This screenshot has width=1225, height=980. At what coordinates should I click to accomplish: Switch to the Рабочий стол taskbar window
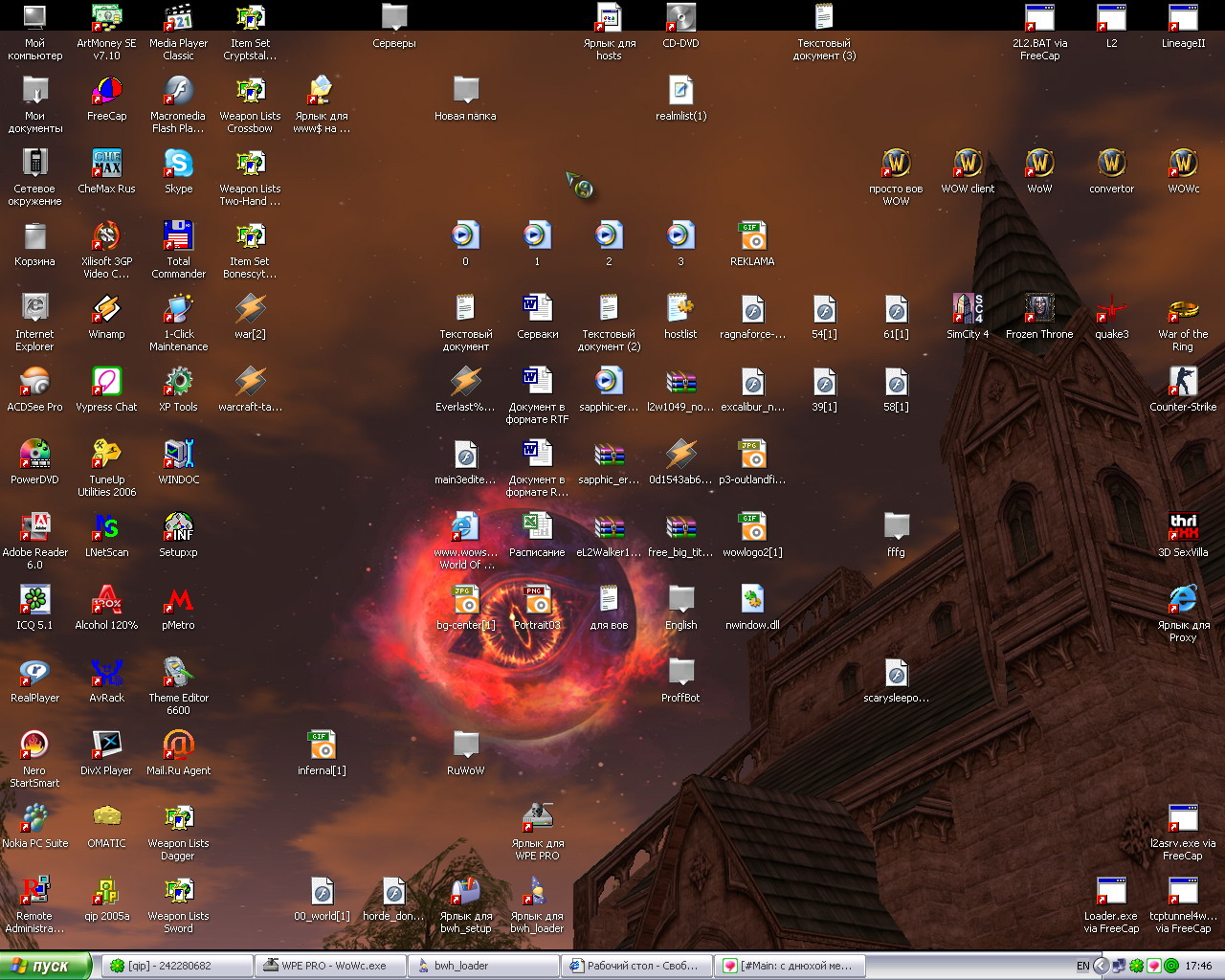coord(636,966)
